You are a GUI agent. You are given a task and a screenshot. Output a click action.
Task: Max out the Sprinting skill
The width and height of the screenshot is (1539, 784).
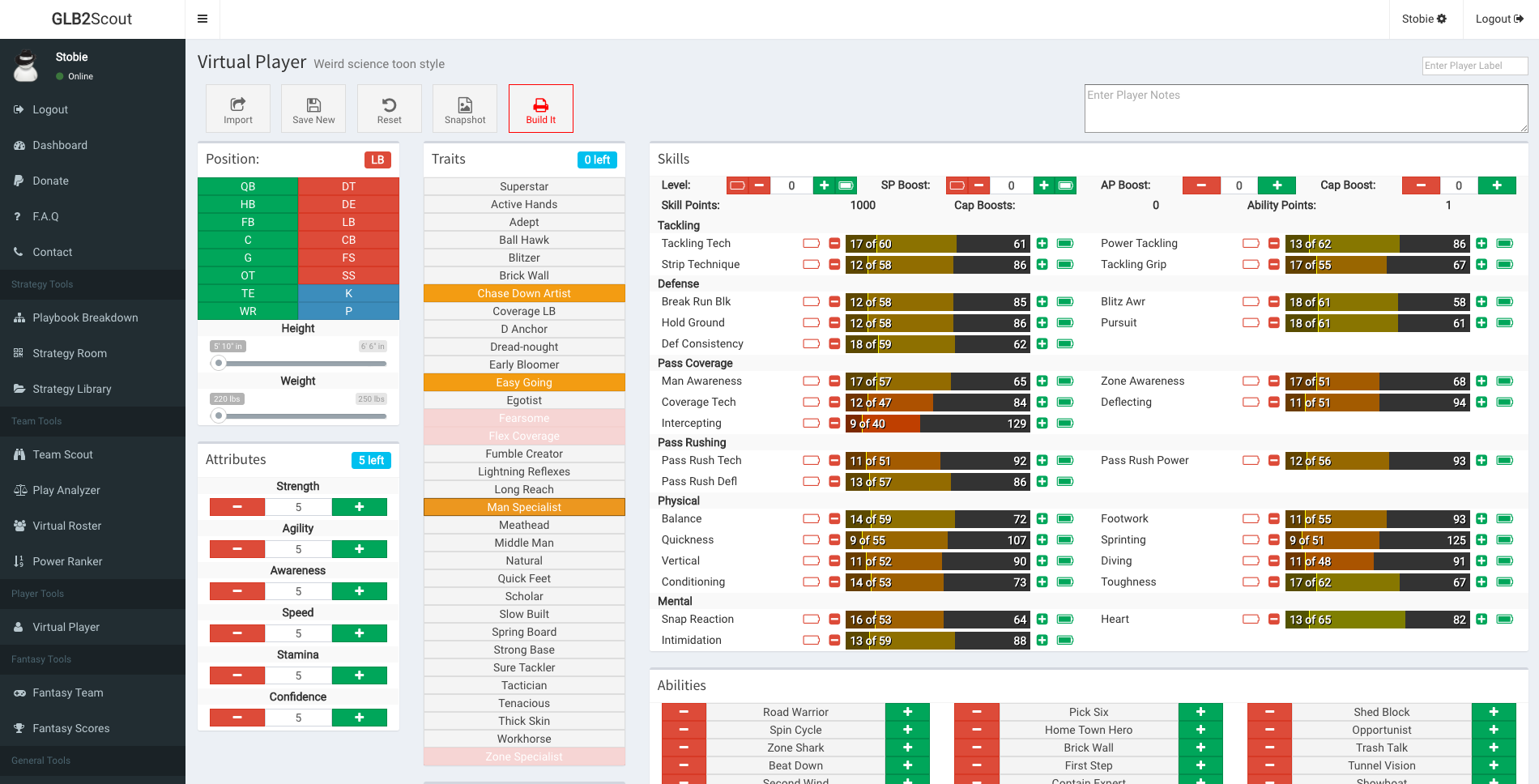coord(1505,540)
